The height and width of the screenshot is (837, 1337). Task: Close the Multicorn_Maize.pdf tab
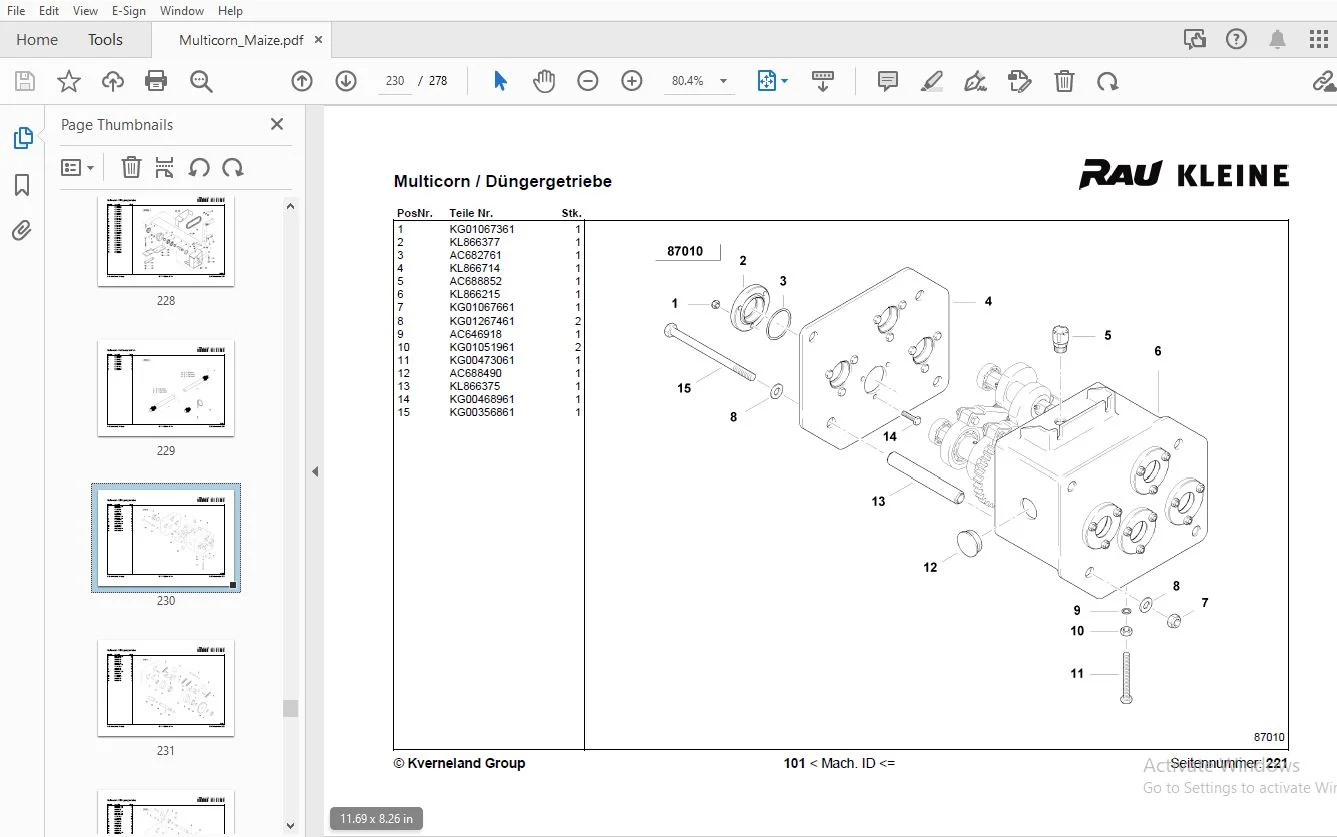pyautogui.click(x=318, y=40)
